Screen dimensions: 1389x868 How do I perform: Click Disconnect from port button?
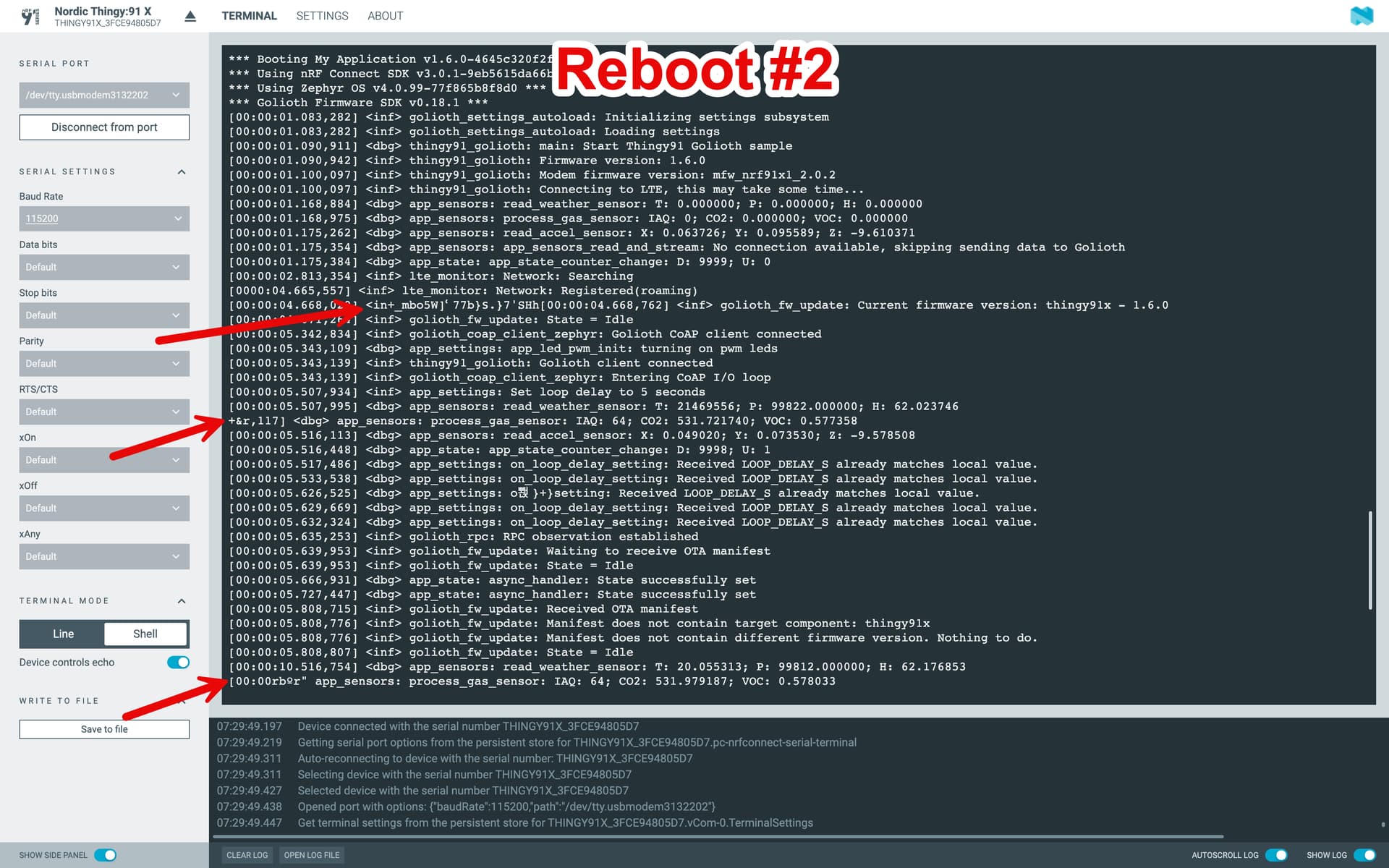point(104,127)
